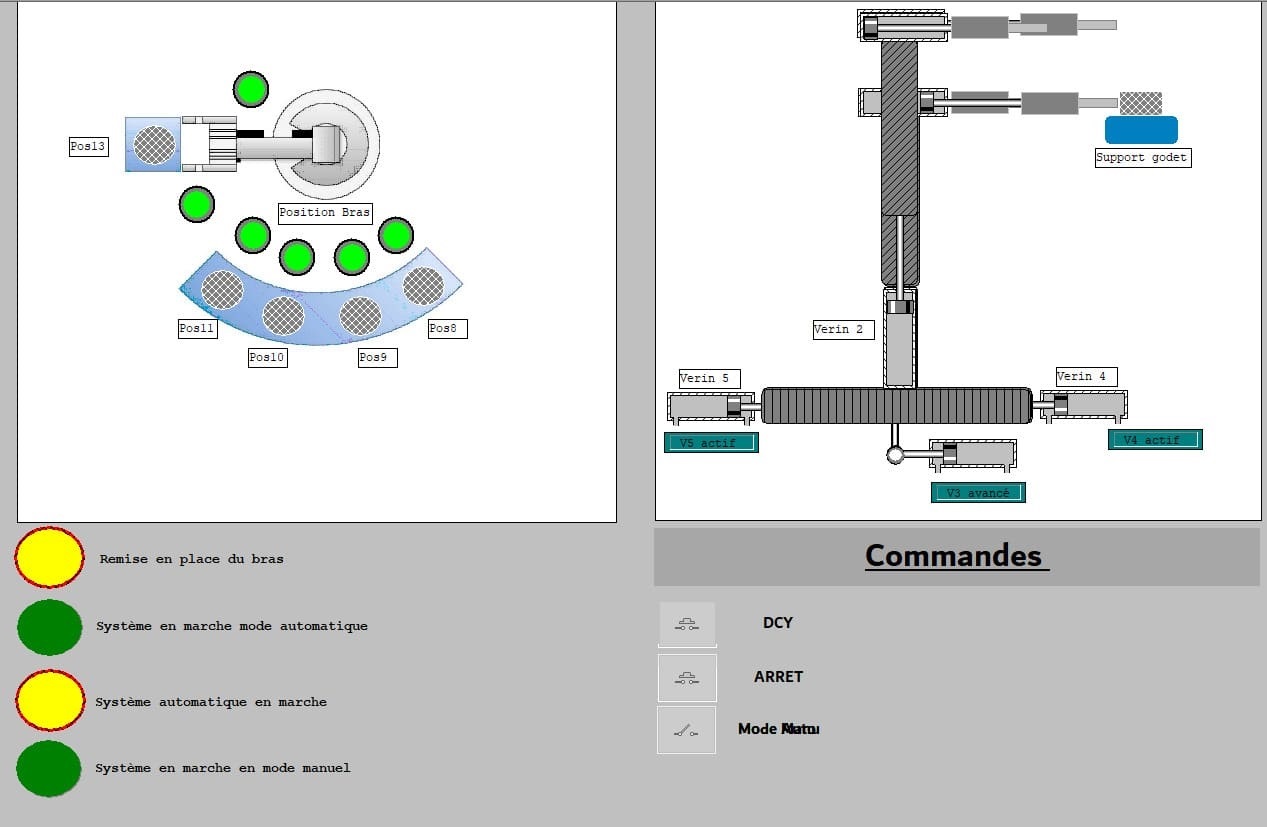Click the hatched cup above Pos9 label
Screen dimensions: 1267x827
pyautogui.click(x=360, y=315)
